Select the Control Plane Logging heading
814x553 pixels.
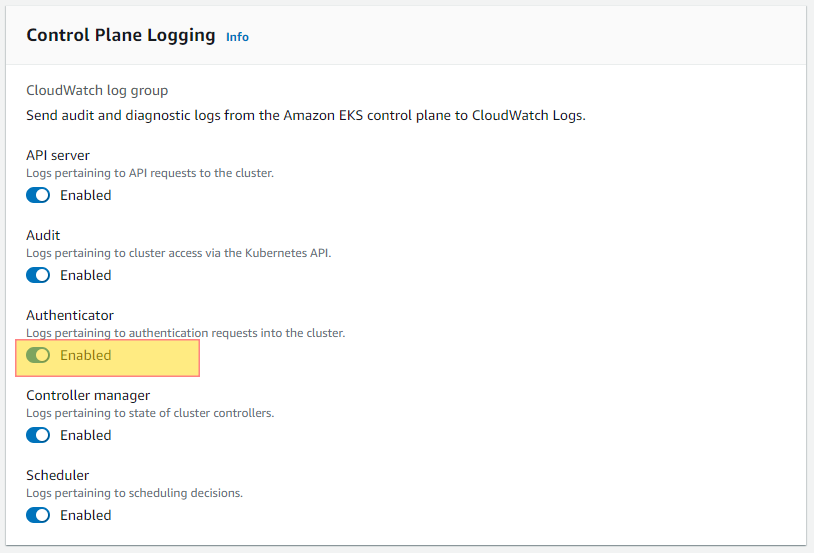pos(120,35)
